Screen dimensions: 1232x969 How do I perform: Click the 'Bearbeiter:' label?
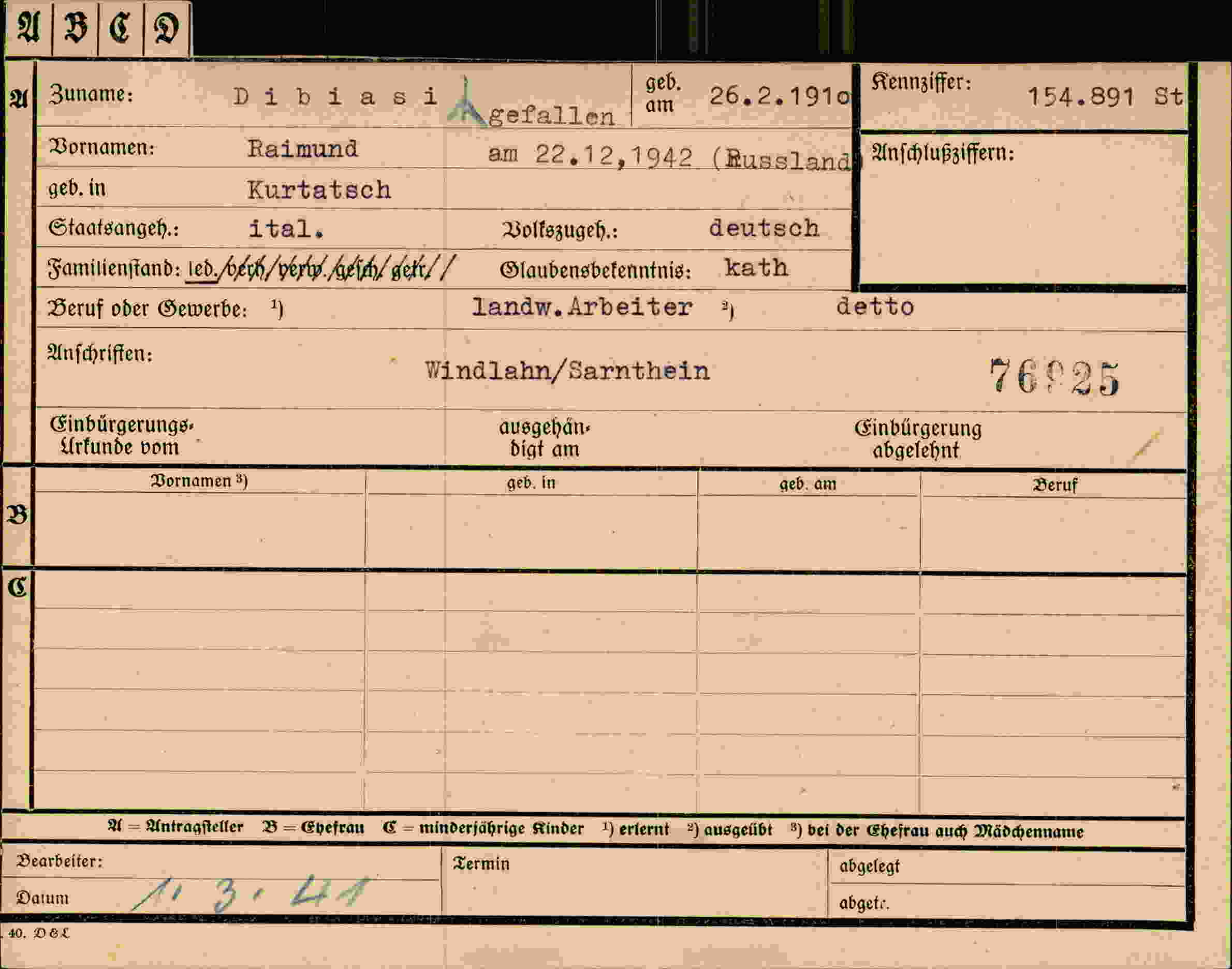(60, 861)
